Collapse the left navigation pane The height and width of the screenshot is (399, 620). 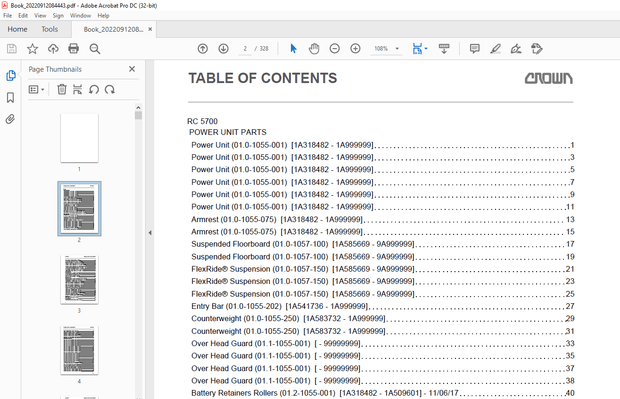pos(150,233)
